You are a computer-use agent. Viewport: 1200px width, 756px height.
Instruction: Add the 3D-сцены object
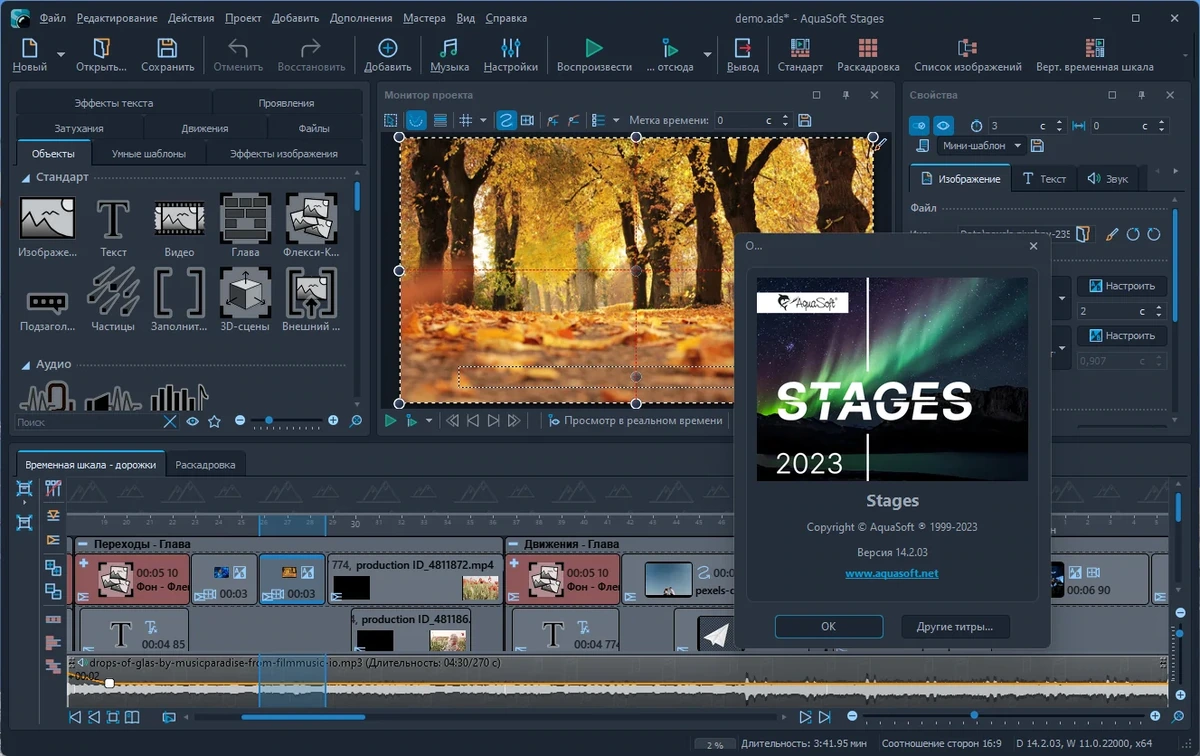coord(245,300)
